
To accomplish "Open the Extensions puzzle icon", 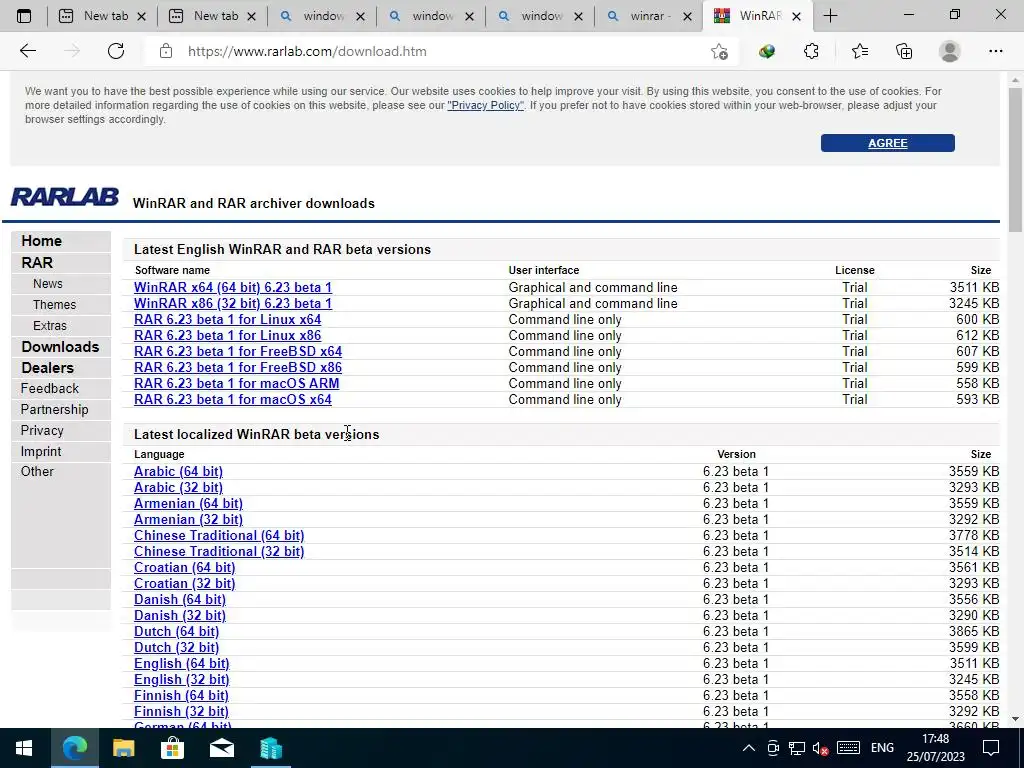I will pos(811,51).
